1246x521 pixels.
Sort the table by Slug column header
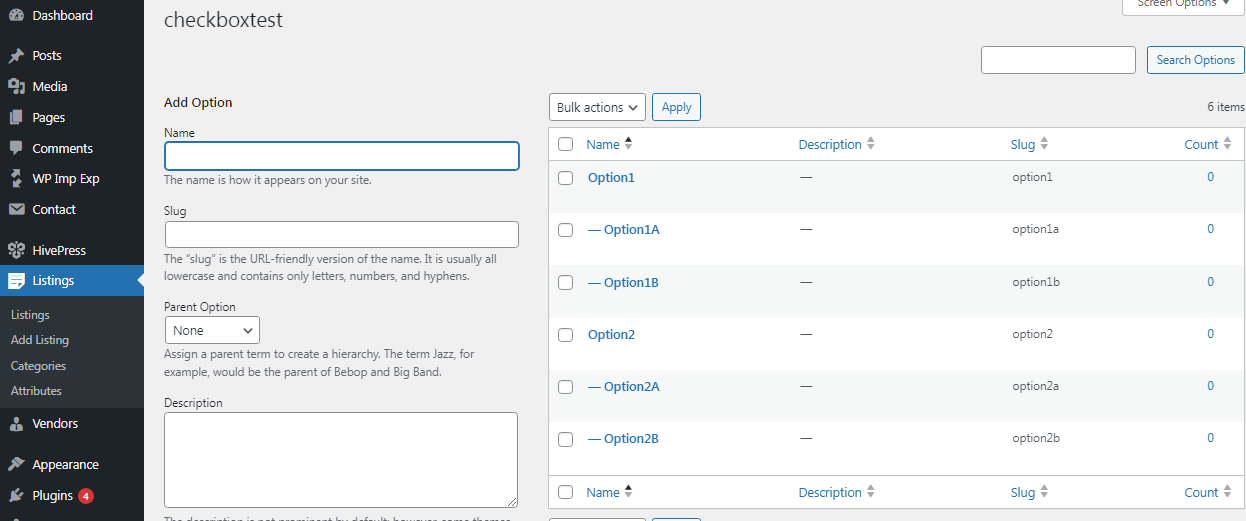coord(1023,144)
